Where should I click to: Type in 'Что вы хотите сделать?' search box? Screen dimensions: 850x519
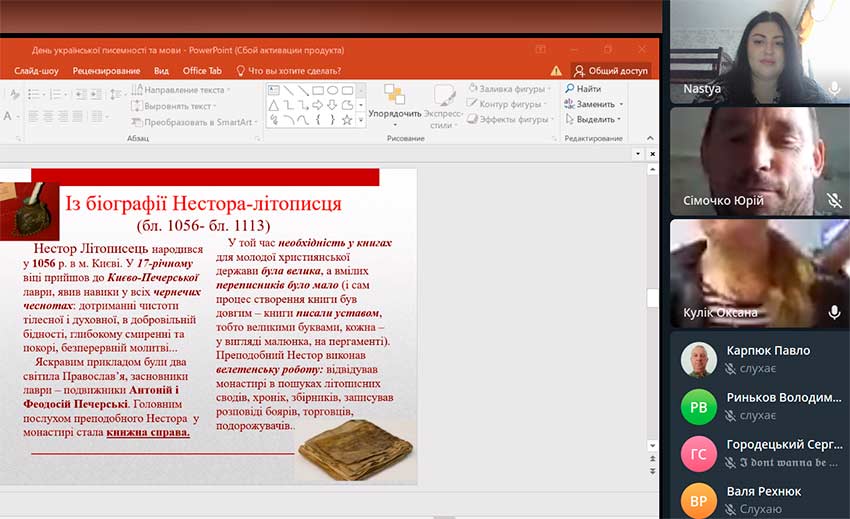click(294, 71)
